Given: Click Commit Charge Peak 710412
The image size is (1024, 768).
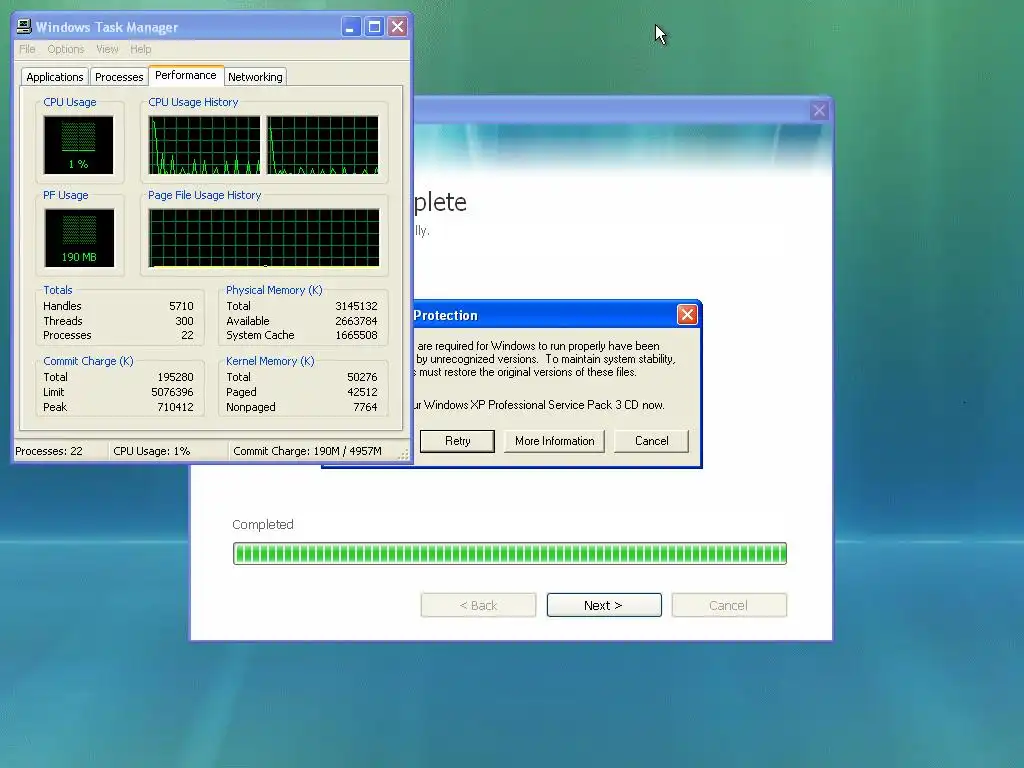Looking at the screenshot, I should coord(175,407).
